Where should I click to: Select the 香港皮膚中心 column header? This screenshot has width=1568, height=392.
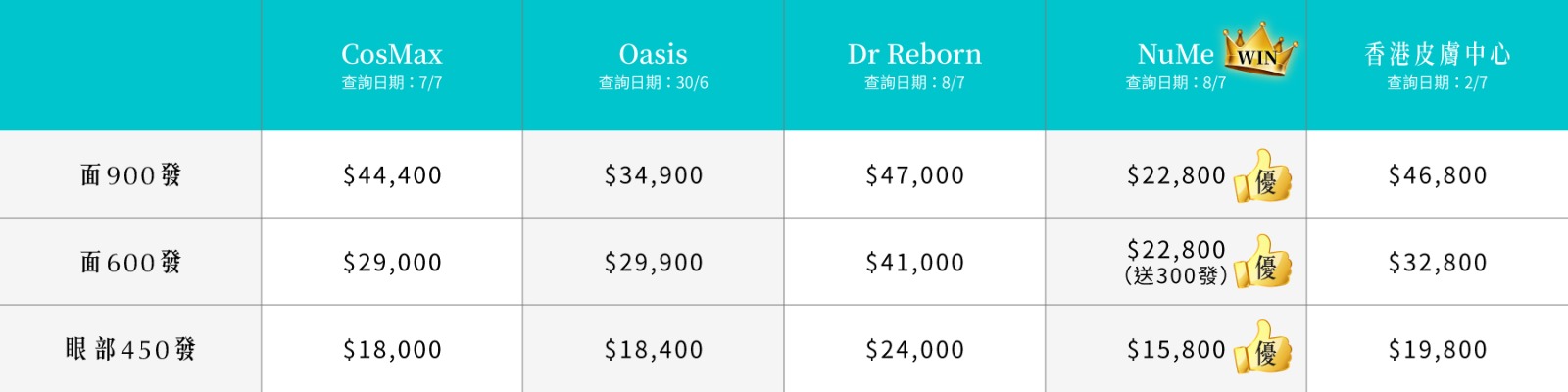(1438, 54)
